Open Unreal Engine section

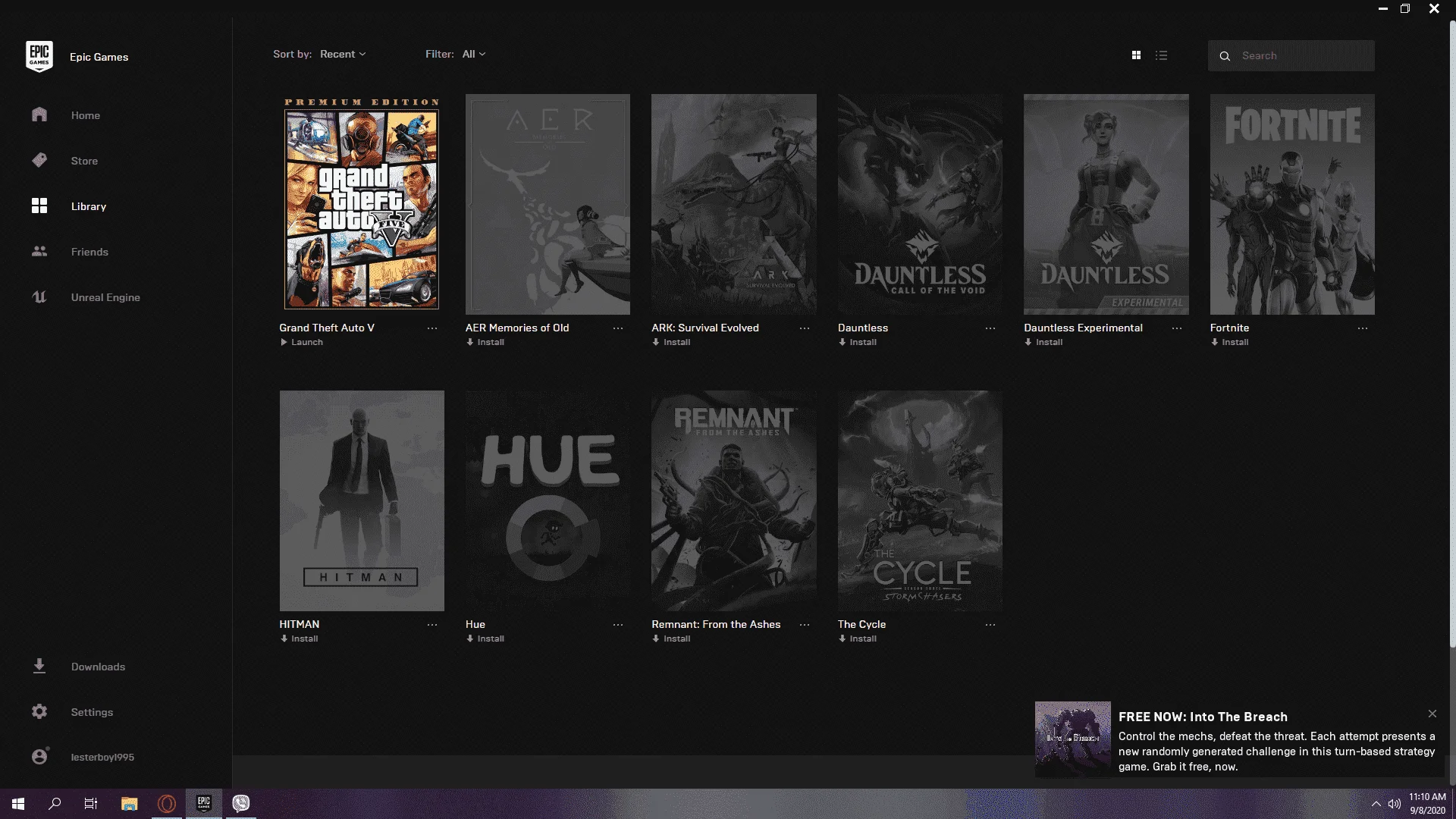point(105,297)
